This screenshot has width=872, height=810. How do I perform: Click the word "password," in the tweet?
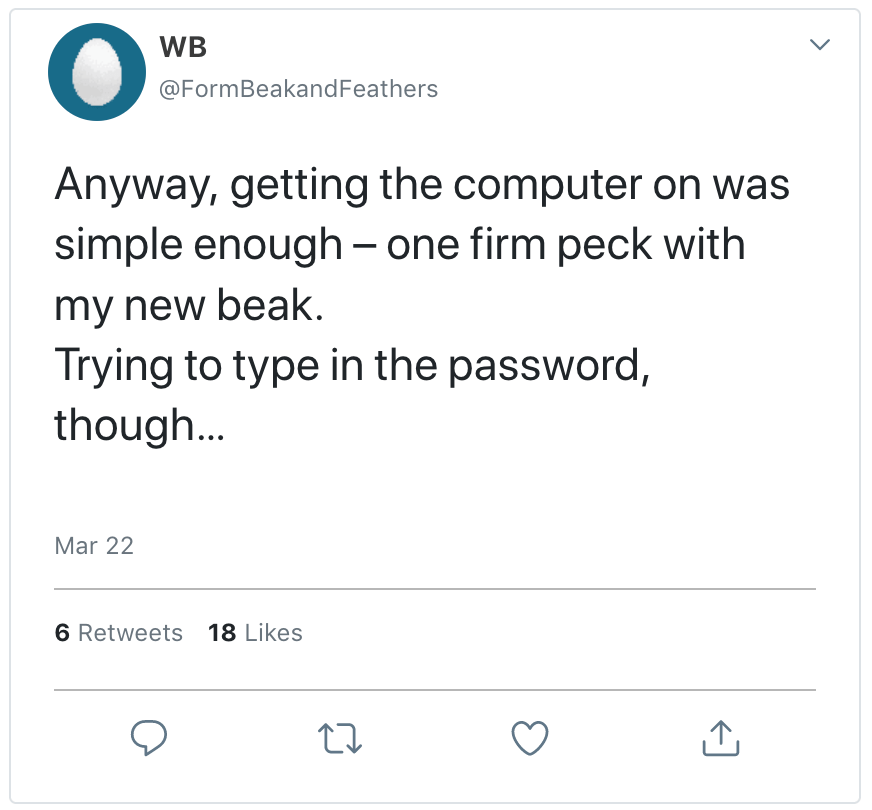pos(547,365)
